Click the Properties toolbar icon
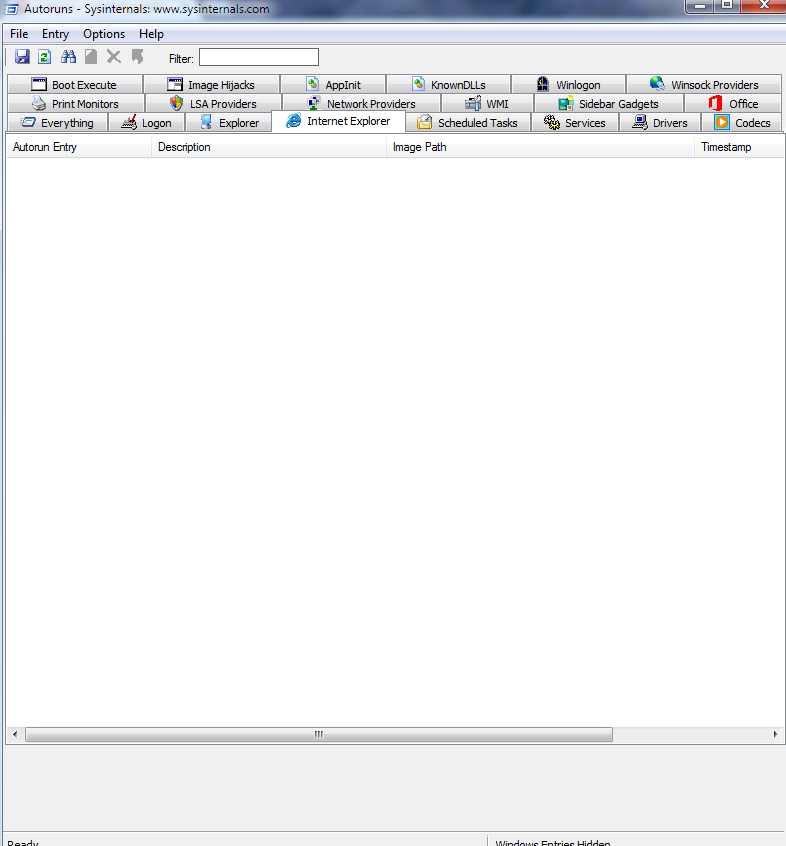 coord(91,57)
